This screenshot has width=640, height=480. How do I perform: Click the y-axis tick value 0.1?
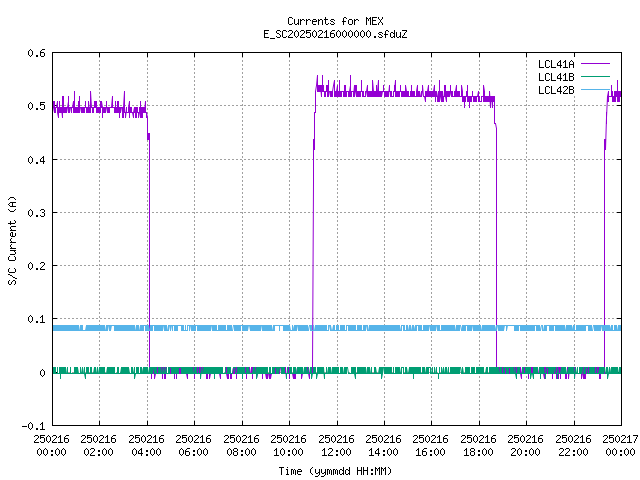pyautogui.click(x=36, y=319)
